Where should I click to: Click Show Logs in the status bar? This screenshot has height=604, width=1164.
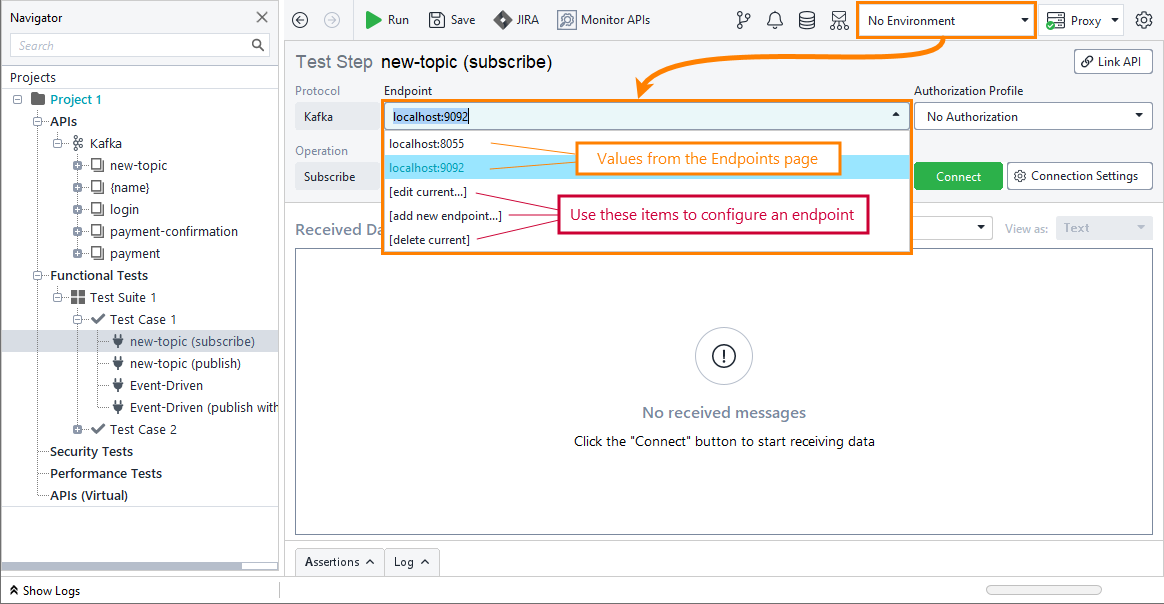tap(47, 590)
